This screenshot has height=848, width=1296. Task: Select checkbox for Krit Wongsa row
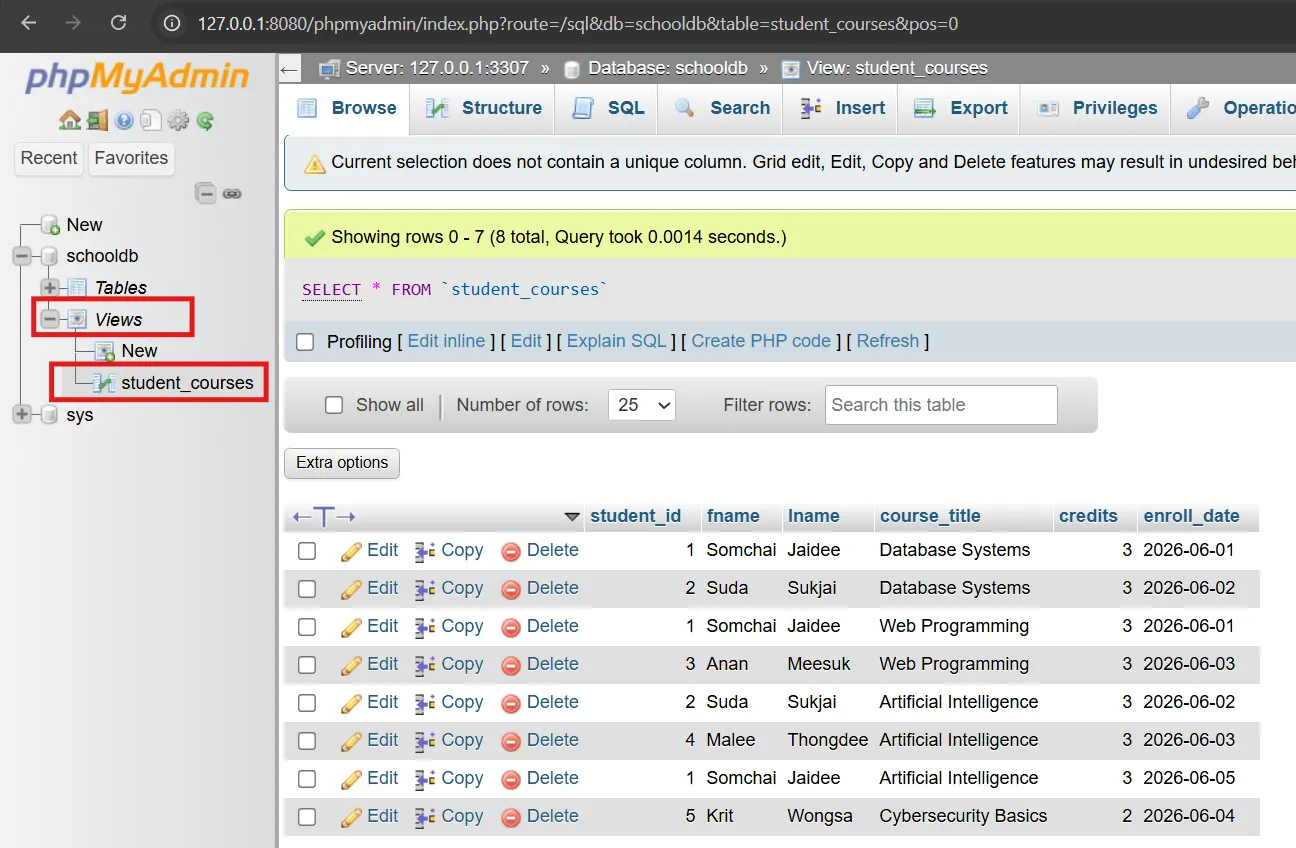307,817
